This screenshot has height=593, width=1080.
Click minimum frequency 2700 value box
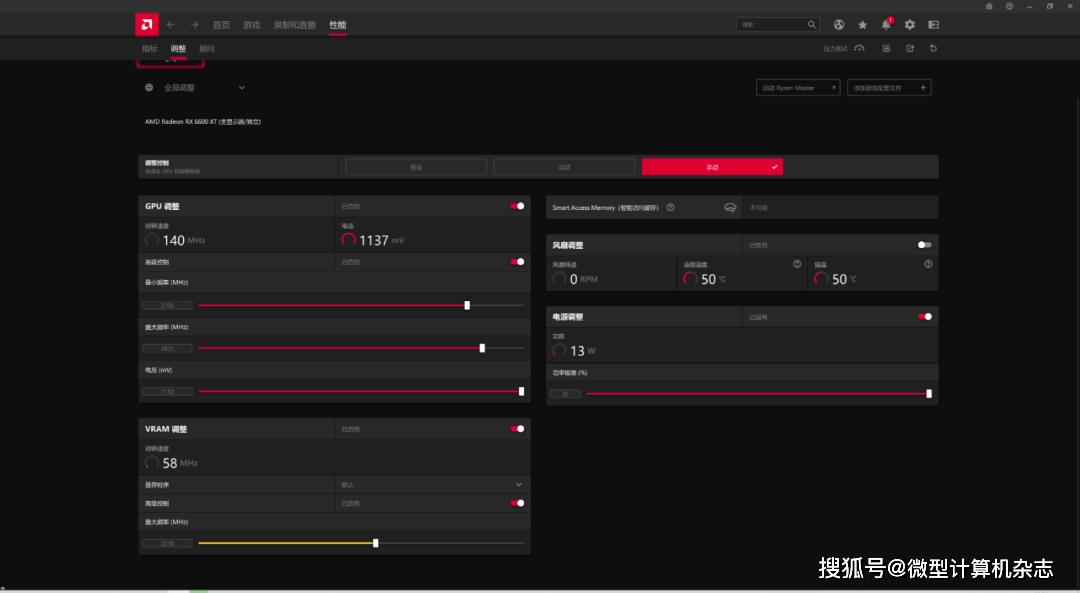point(167,305)
